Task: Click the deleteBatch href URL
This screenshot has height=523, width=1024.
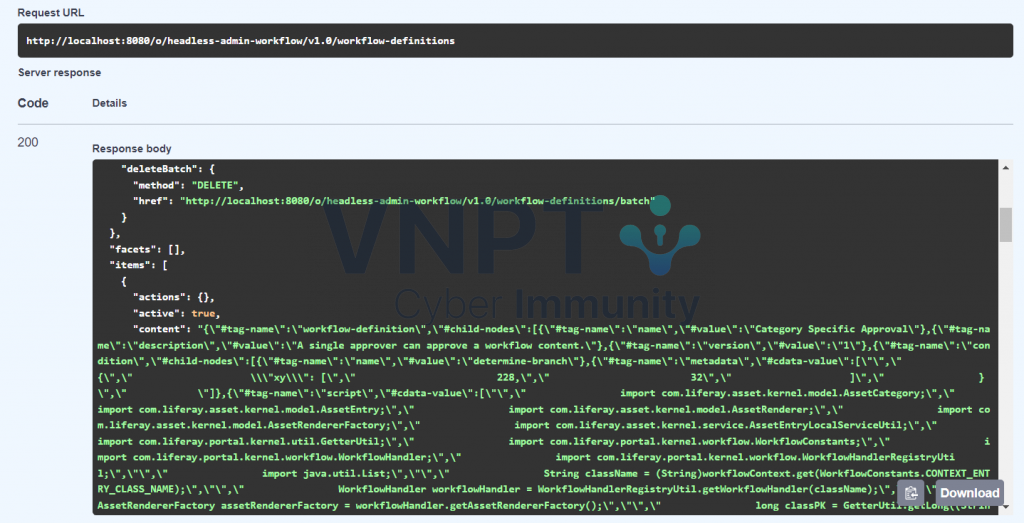Action: 417,201
